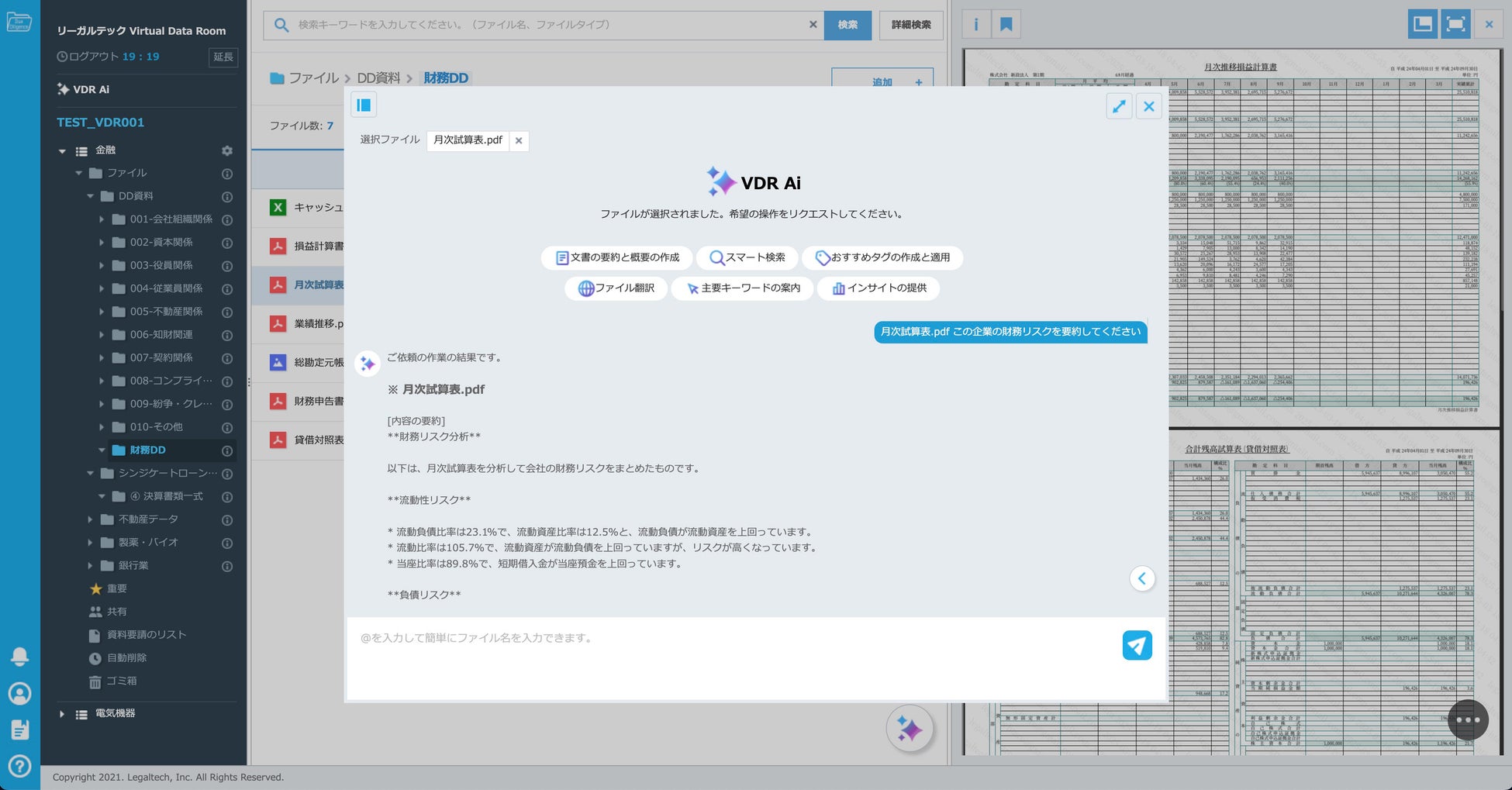Switch viewer to windowed layout icon

[1423, 24]
